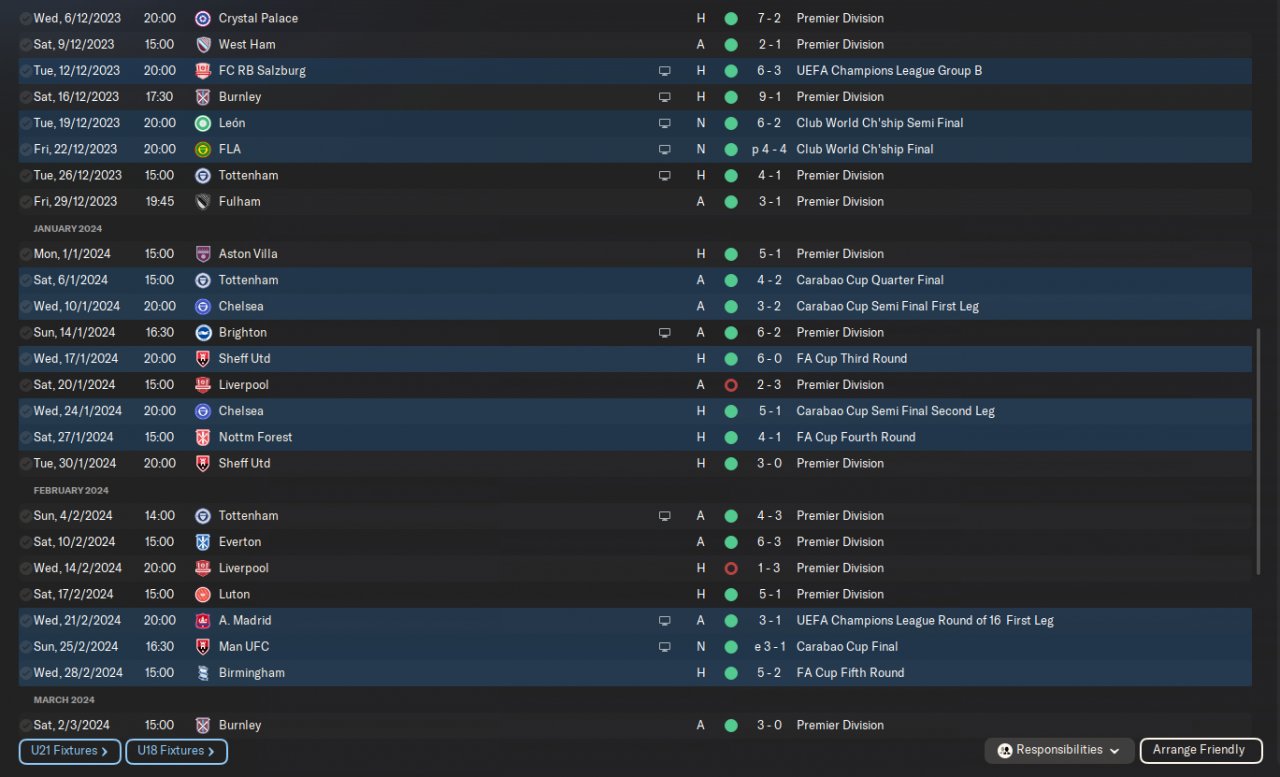Click the Crystal Palace club crest
This screenshot has height=777, width=1280.
(203, 18)
